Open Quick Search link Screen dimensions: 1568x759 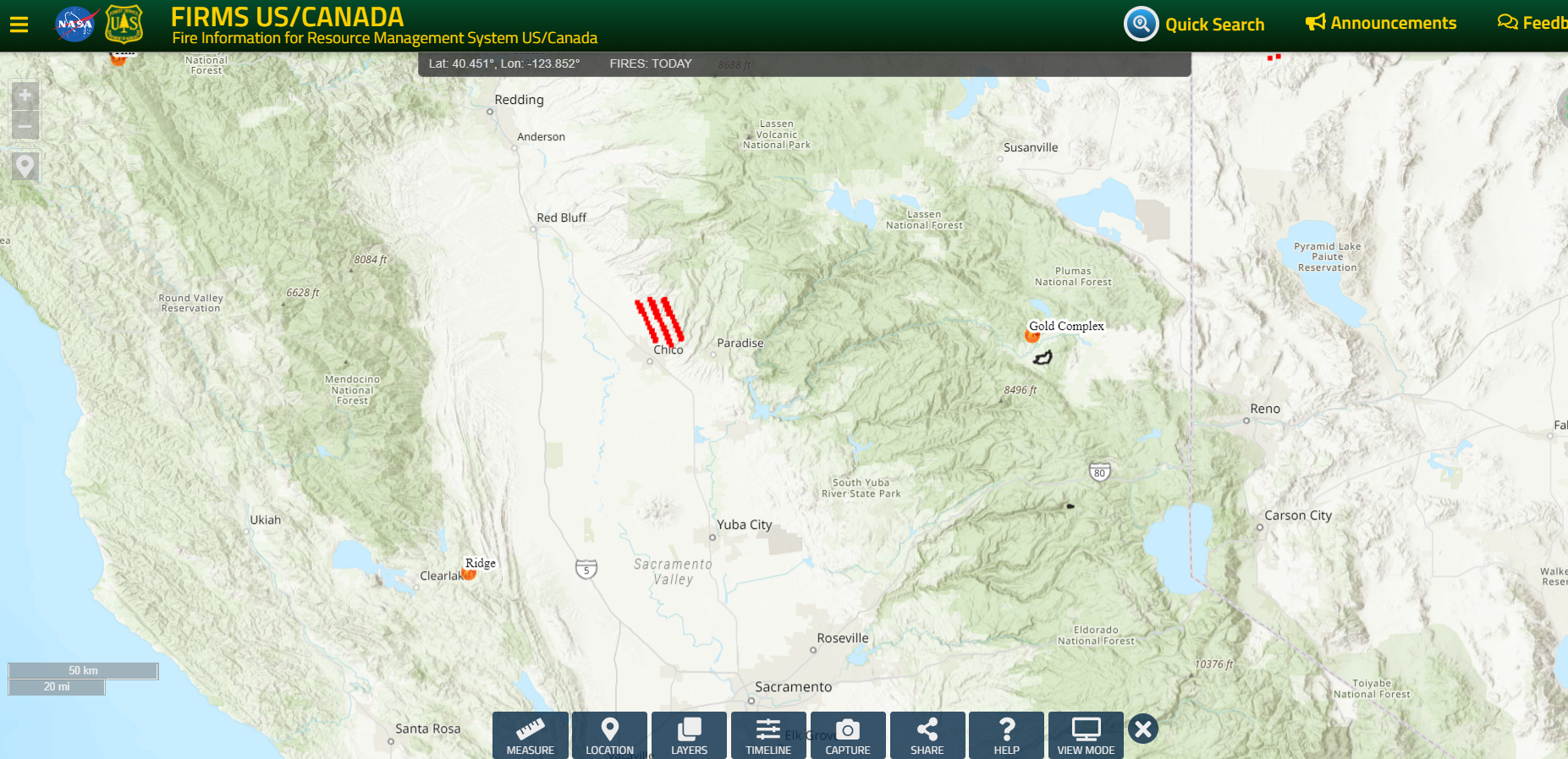1214,25
